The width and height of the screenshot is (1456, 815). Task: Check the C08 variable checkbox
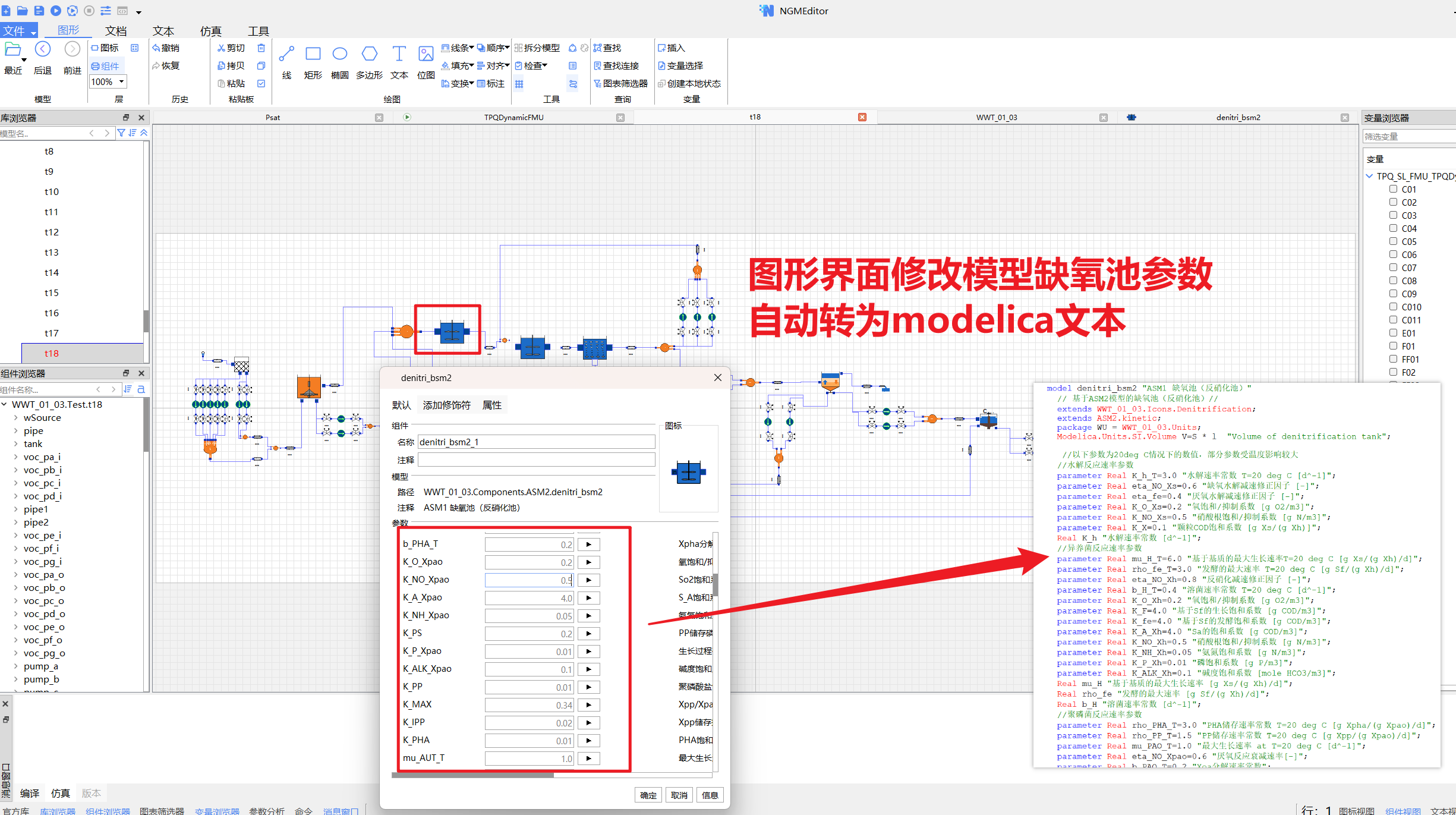1393,281
